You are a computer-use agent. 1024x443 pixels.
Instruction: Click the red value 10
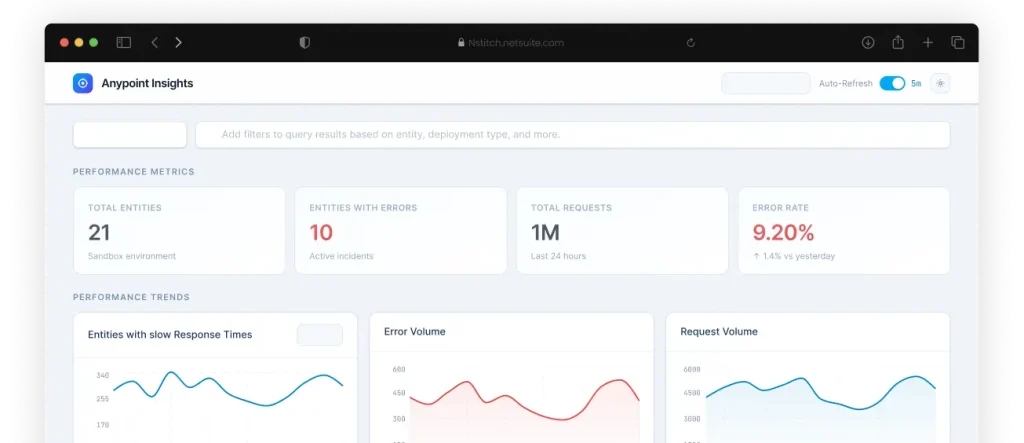pos(321,233)
